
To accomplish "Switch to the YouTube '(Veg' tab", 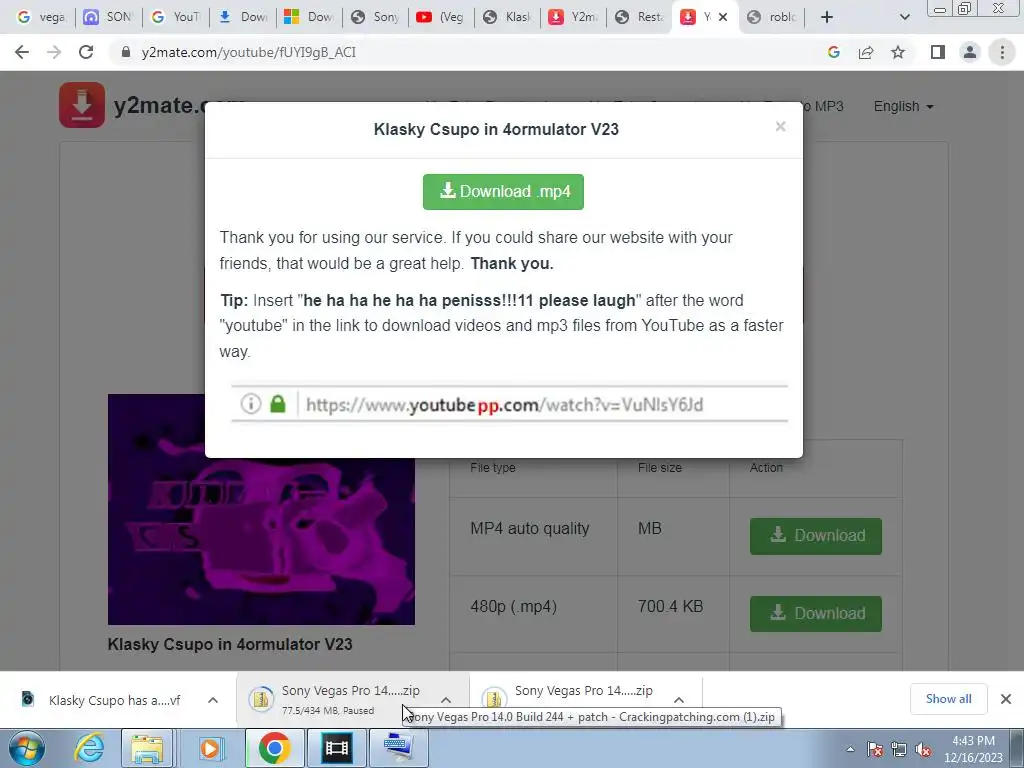I will click(x=441, y=17).
